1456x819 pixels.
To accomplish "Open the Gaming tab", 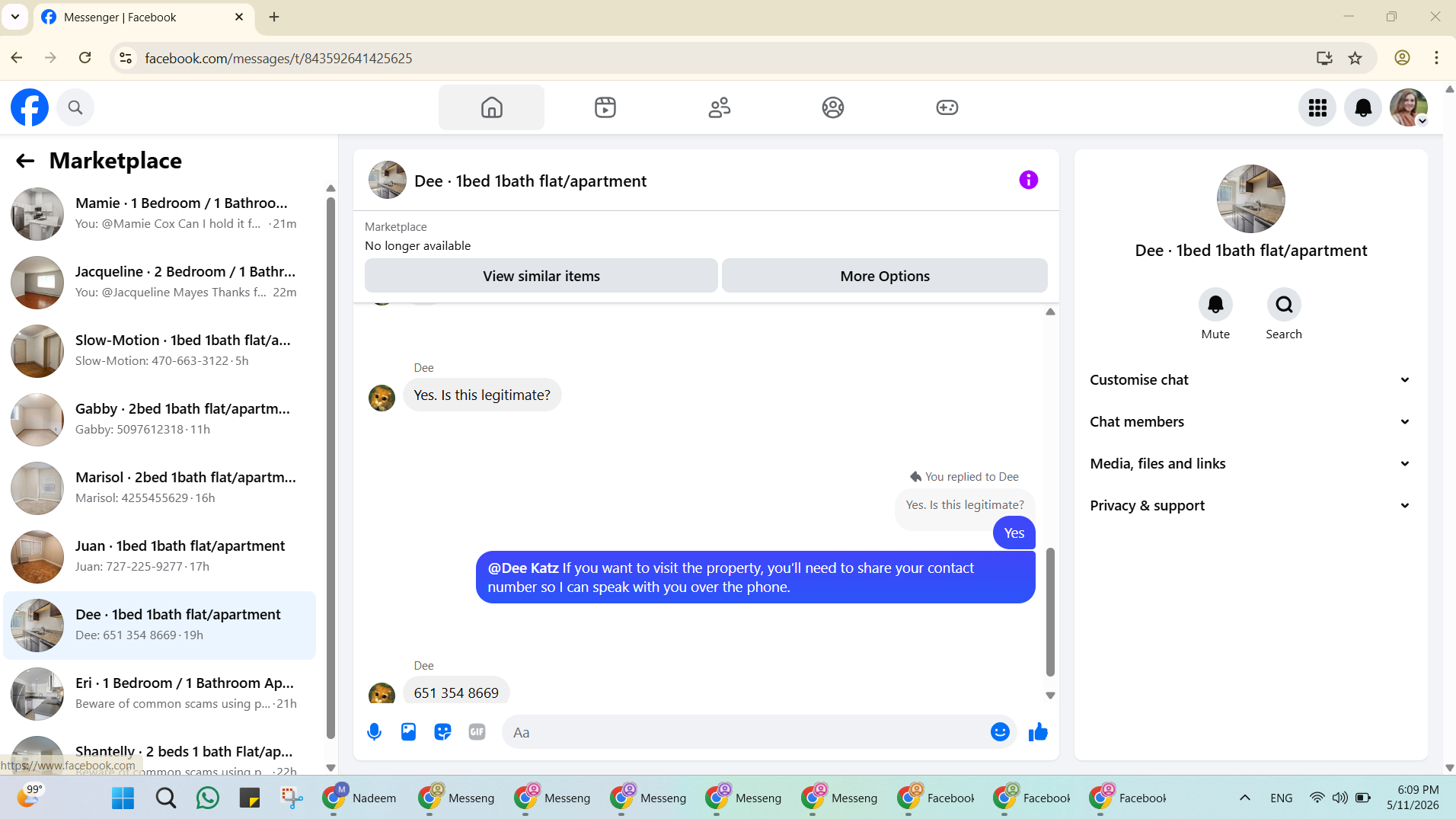I will pos(947,107).
